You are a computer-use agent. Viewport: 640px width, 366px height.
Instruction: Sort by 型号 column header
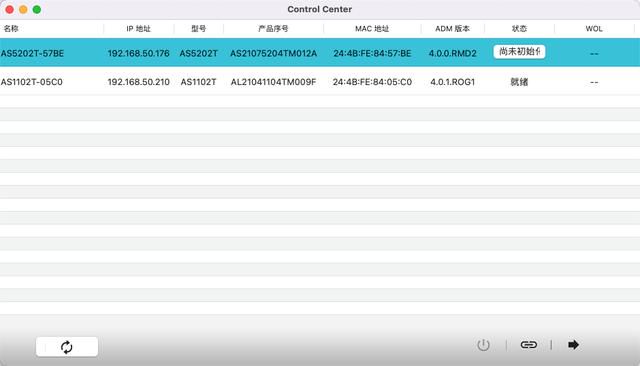(198, 29)
